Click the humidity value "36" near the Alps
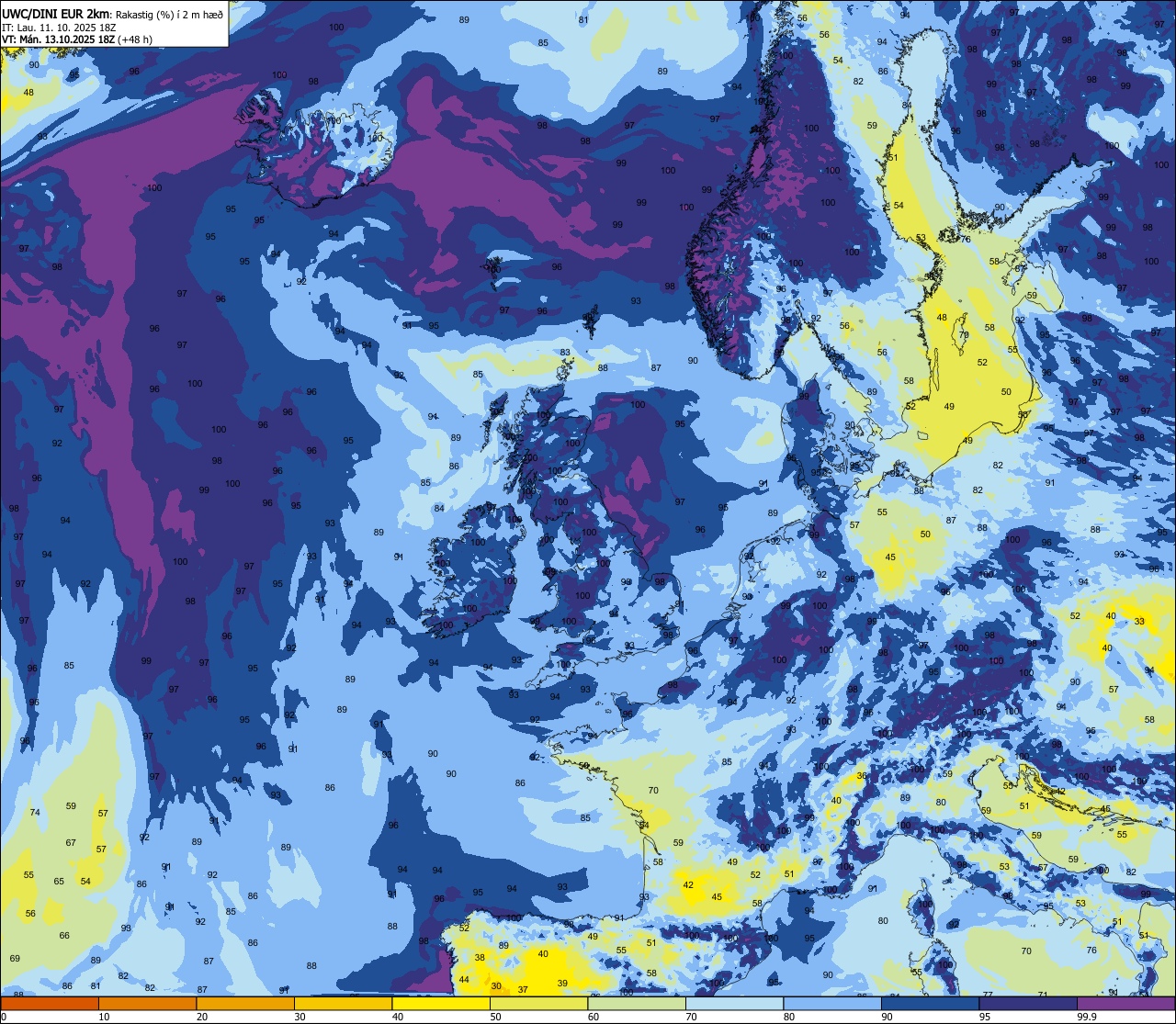 862,776
